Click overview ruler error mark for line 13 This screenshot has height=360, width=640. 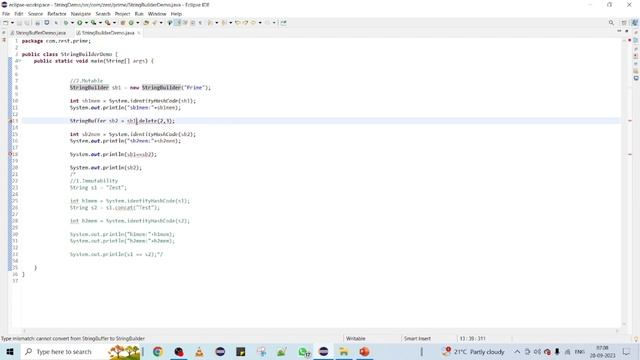tap(630, 120)
